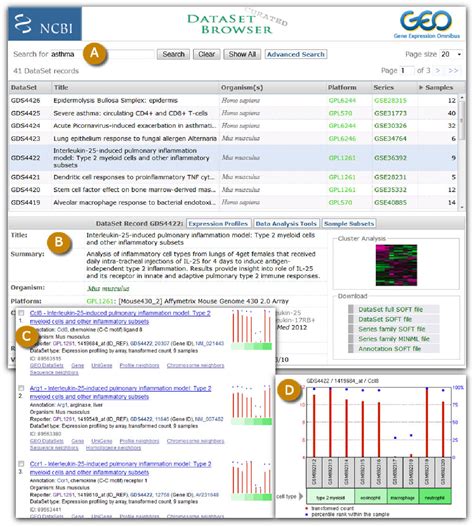This screenshot has height=527, width=474.
Task: Click icon beside Annotation SOFT file
Action: [x=351, y=349]
